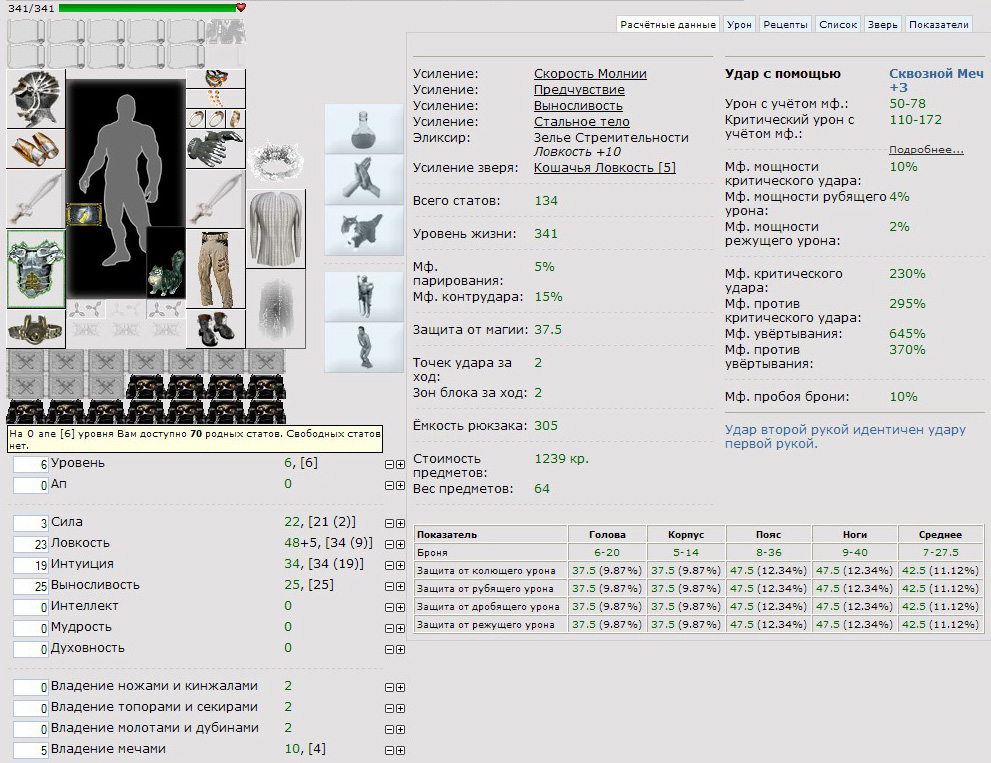Click the Подробнее... details link
Image resolution: width=991 pixels, height=763 pixels.
(x=926, y=150)
